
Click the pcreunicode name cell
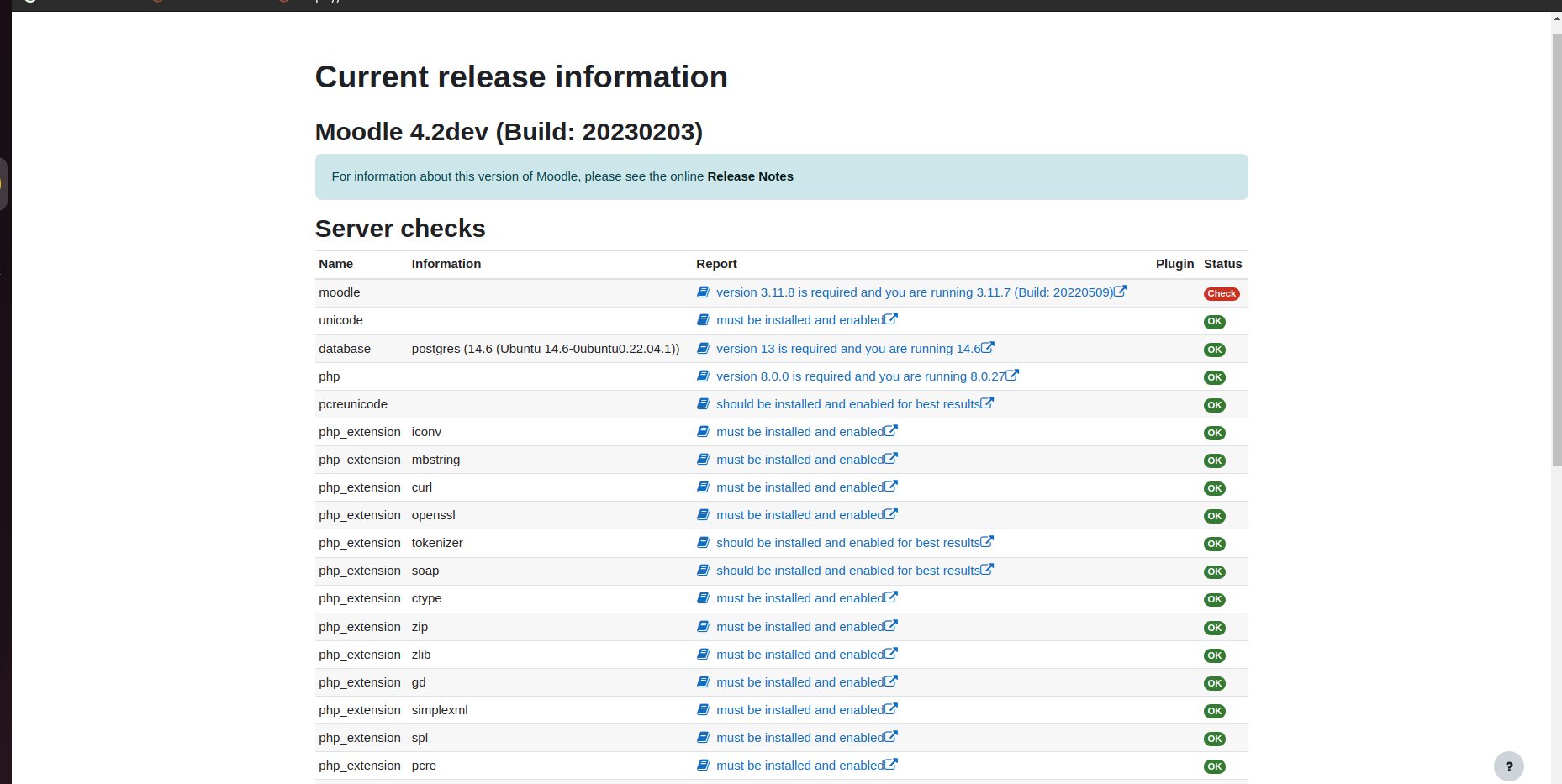353,404
